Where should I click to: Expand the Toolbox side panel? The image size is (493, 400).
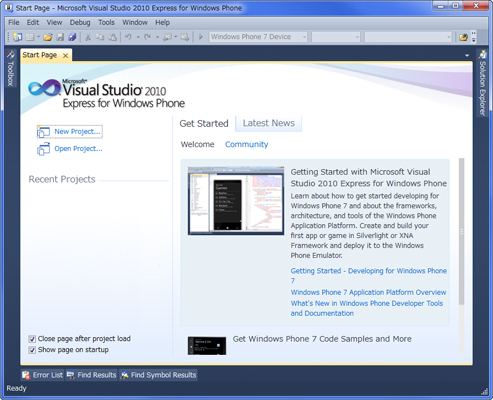tap(10, 68)
